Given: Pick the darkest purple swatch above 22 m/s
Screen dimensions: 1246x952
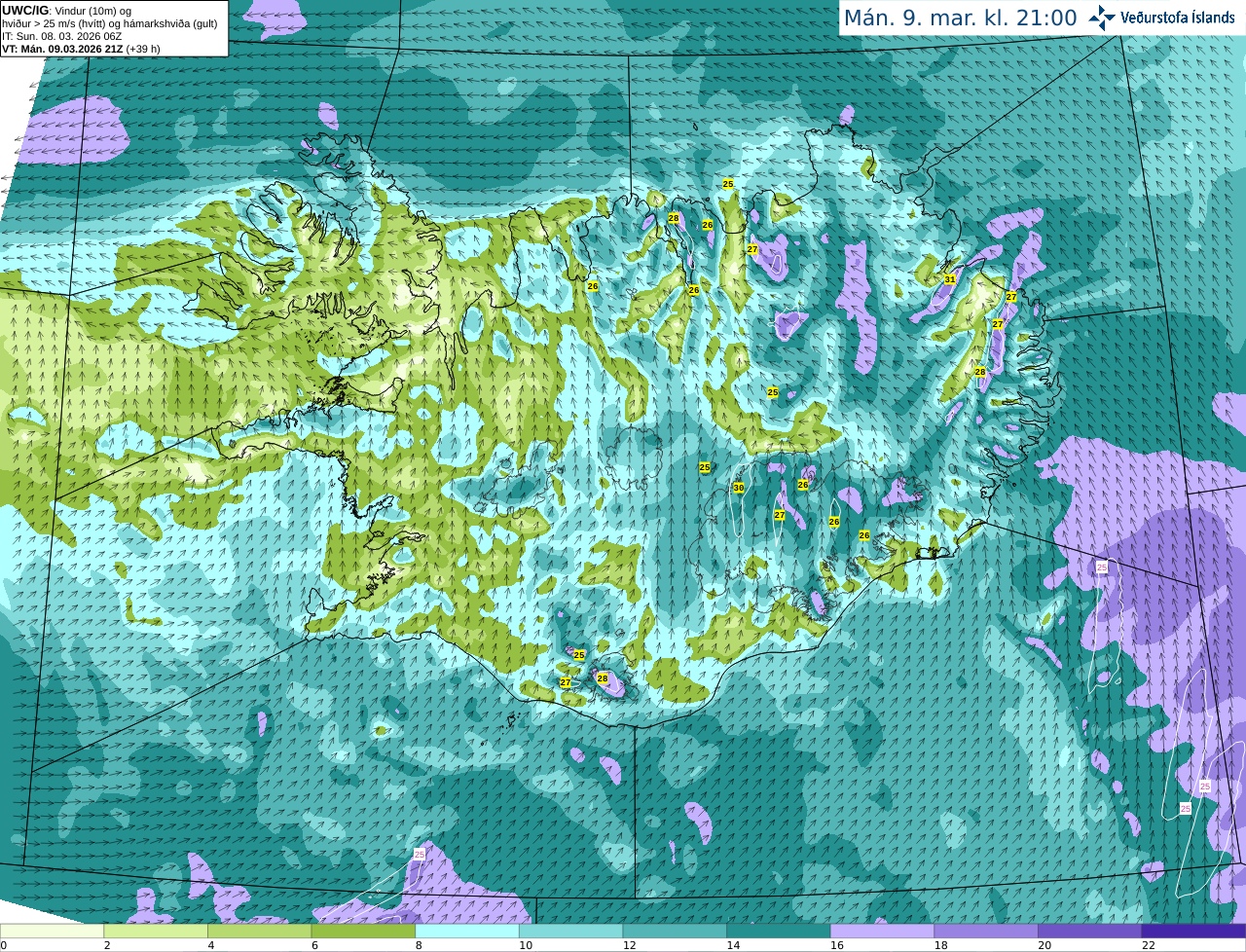Looking at the screenshot, I should [1193, 932].
